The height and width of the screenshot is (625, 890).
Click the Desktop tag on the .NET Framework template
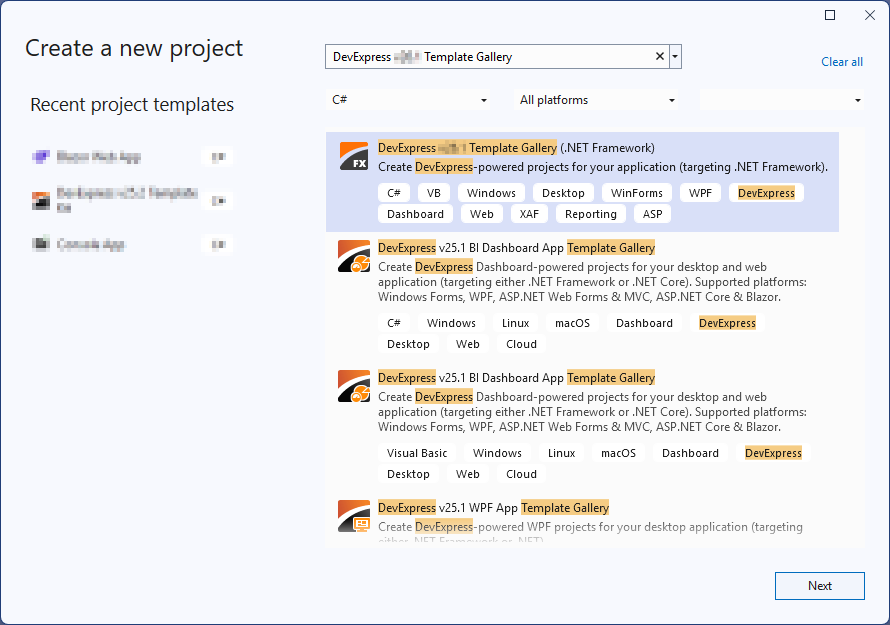[563, 193]
